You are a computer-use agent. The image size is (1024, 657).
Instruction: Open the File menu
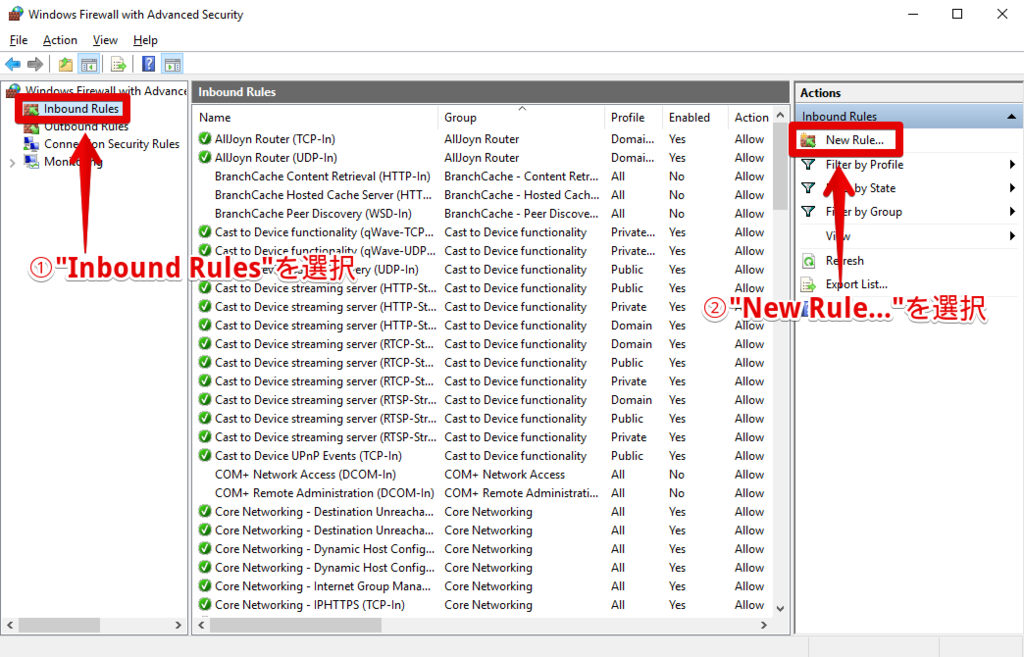point(18,40)
